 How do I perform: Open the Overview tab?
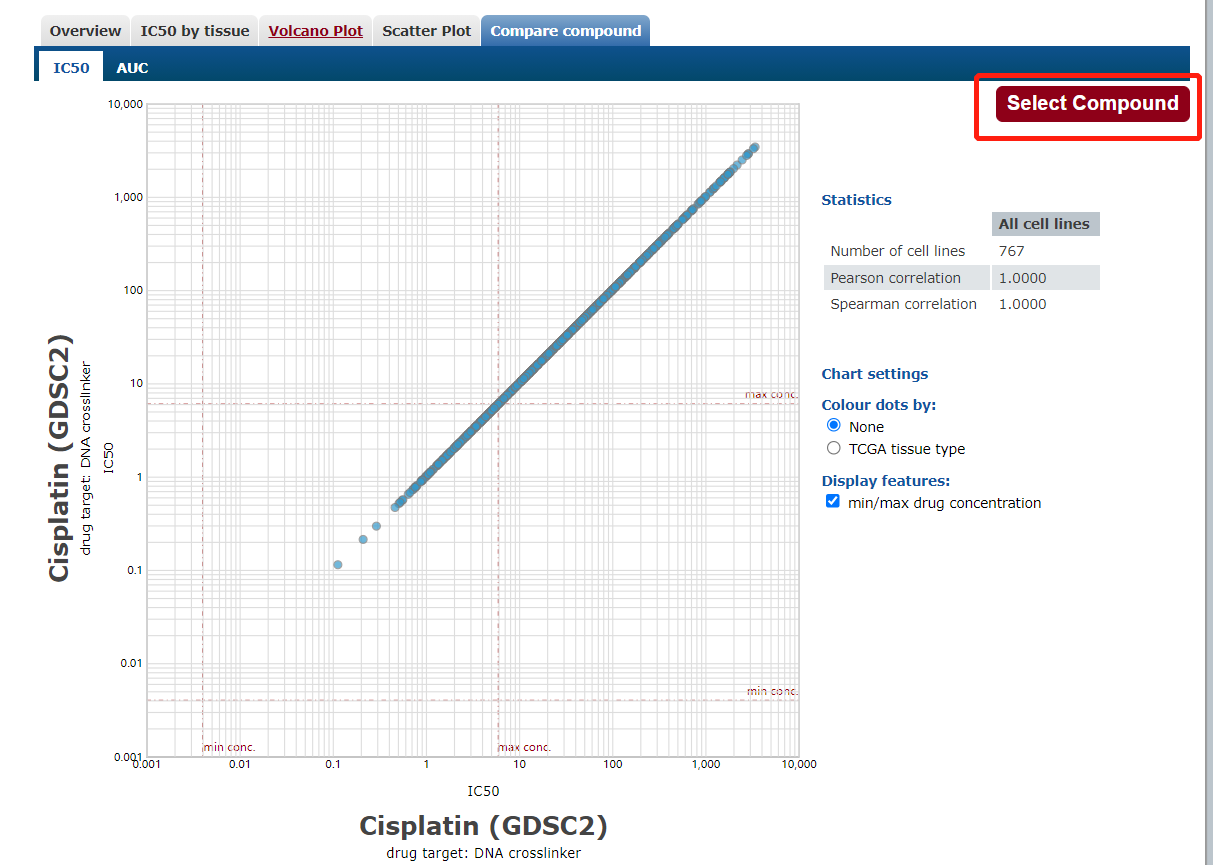click(x=85, y=31)
